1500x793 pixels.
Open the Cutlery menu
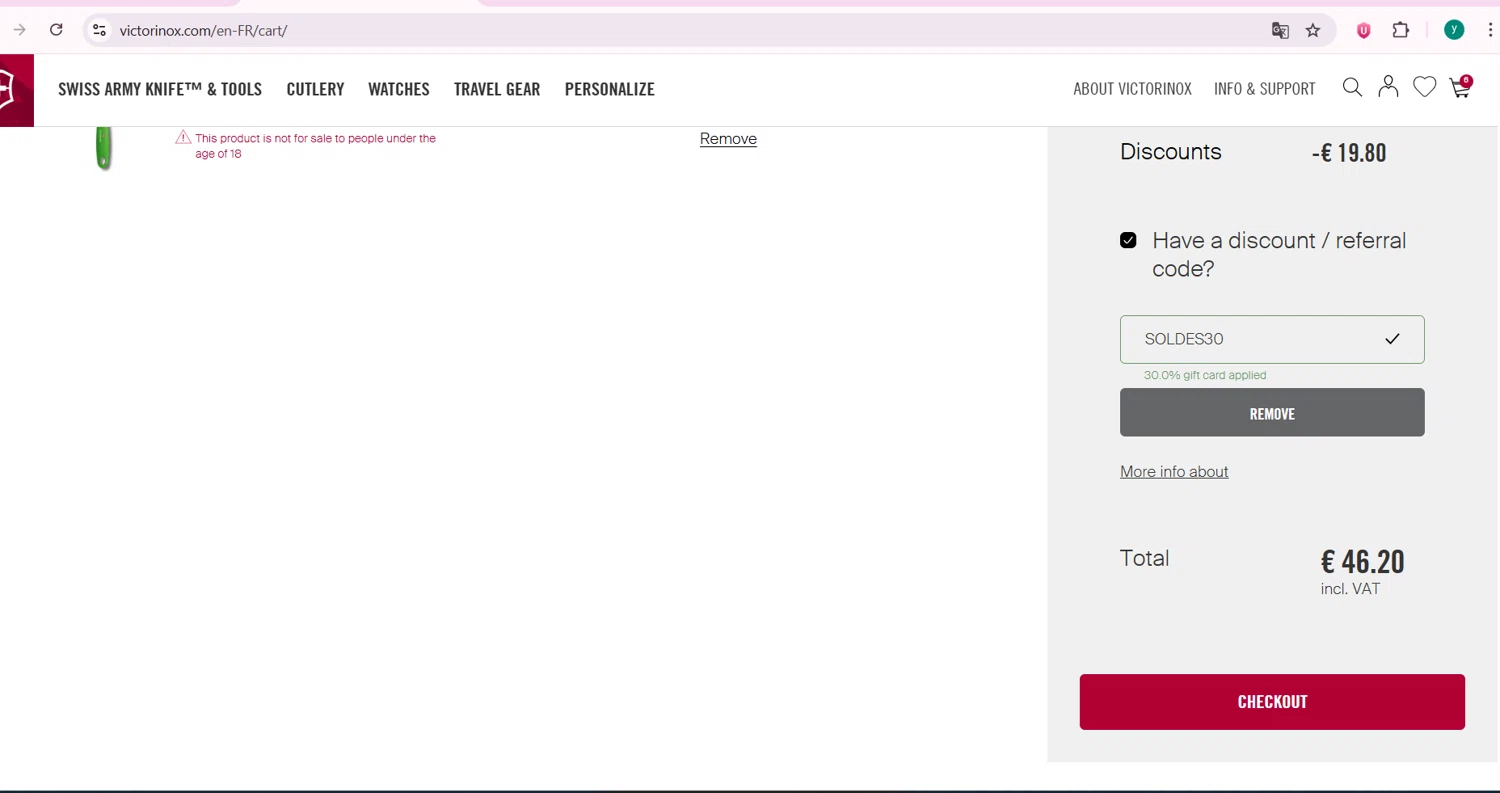click(315, 89)
